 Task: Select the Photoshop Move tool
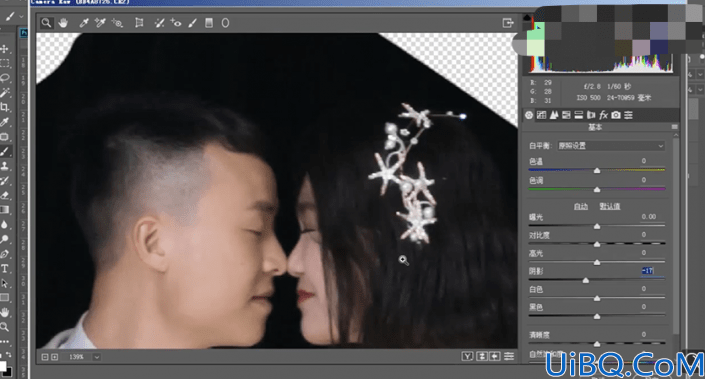click(x=5, y=49)
